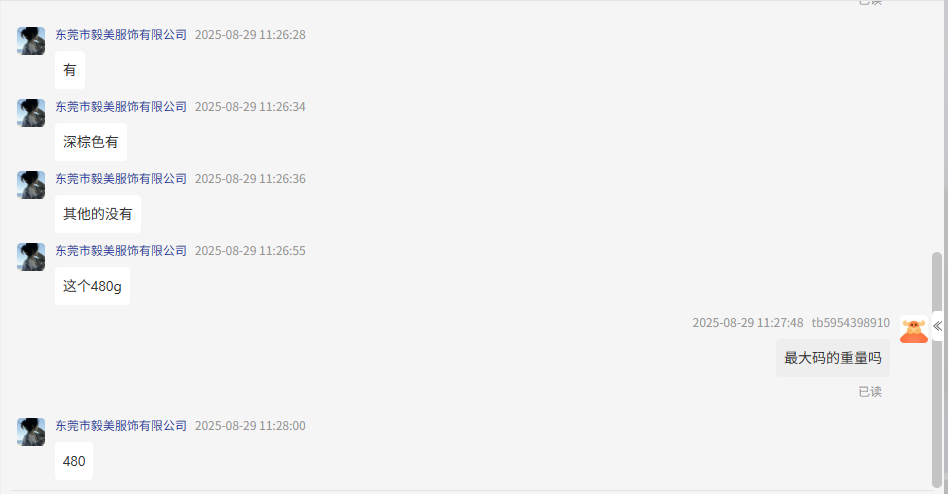The width and height of the screenshot is (948, 494).
Task: Select the sent message '最大码的重量吗'
Action: [833, 358]
